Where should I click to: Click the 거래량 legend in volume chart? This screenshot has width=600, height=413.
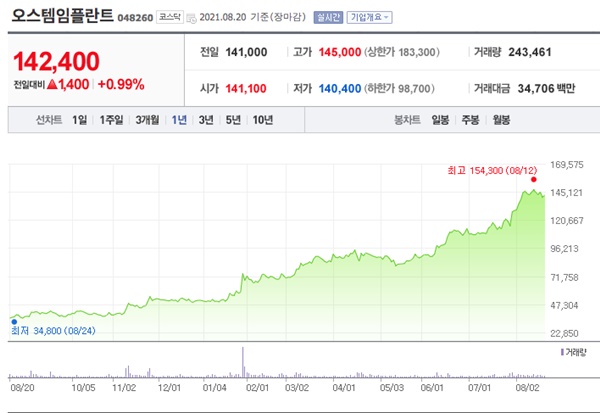coord(573,352)
